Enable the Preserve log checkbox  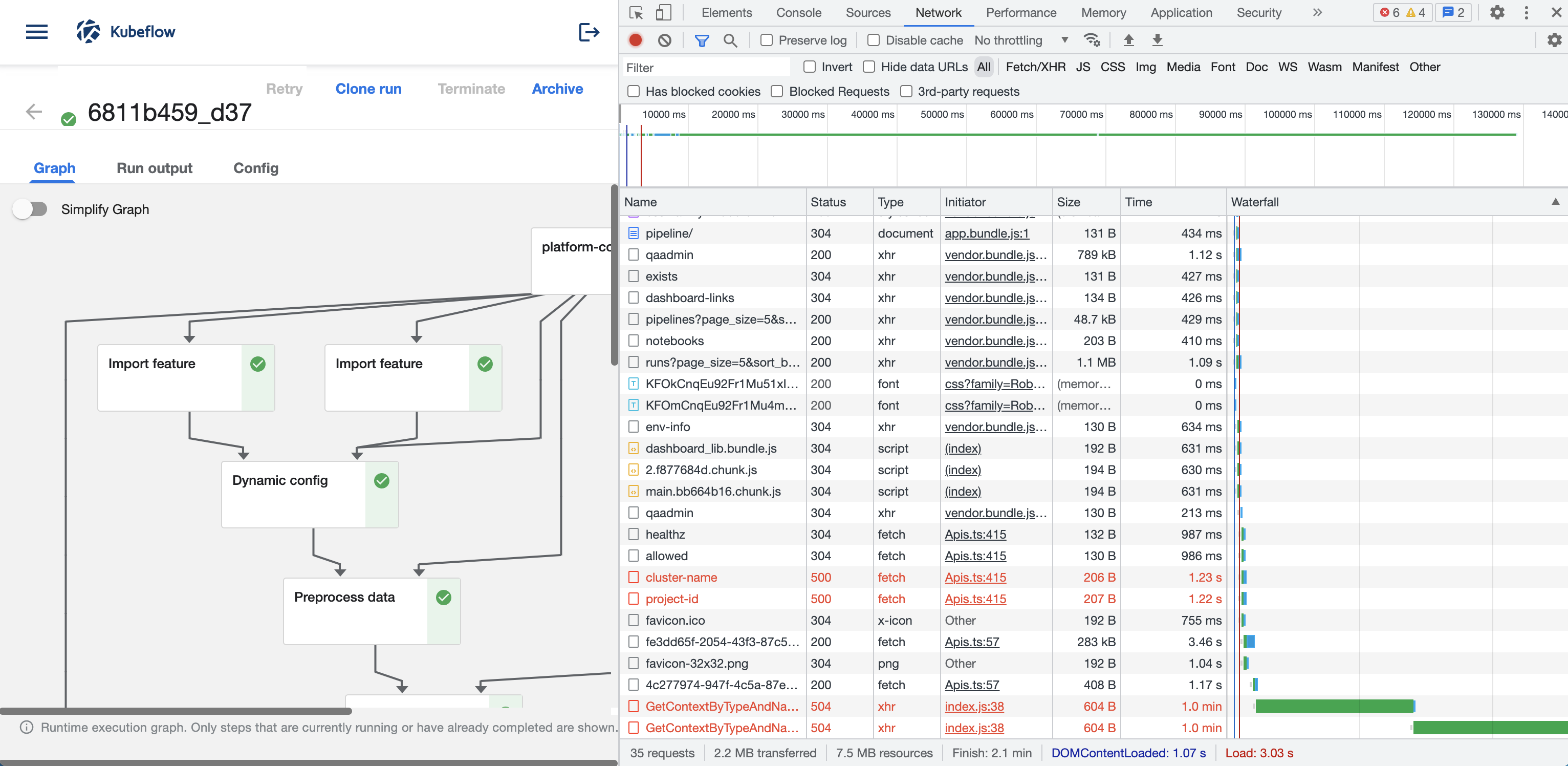point(767,40)
